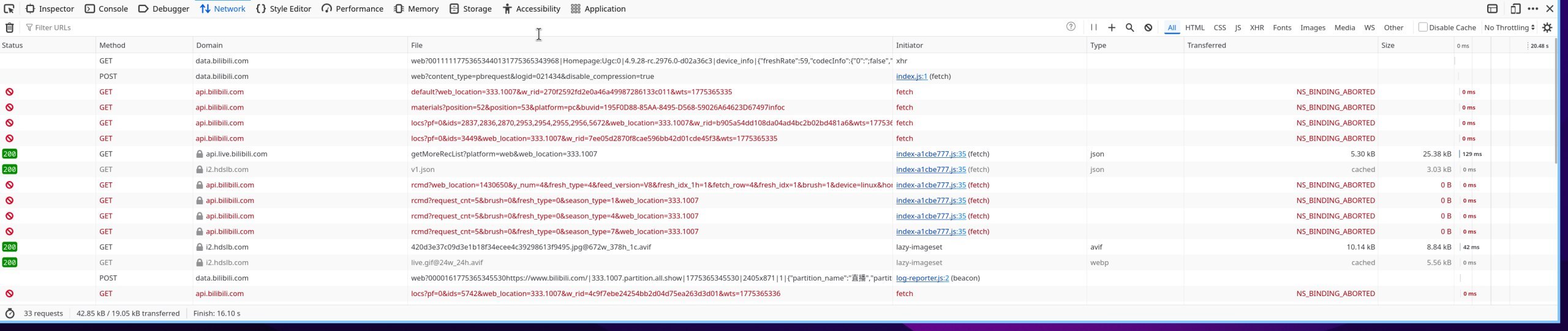This screenshot has width=1568, height=331.
Task: Enable the Disable Cache checkbox
Action: [1423, 27]
